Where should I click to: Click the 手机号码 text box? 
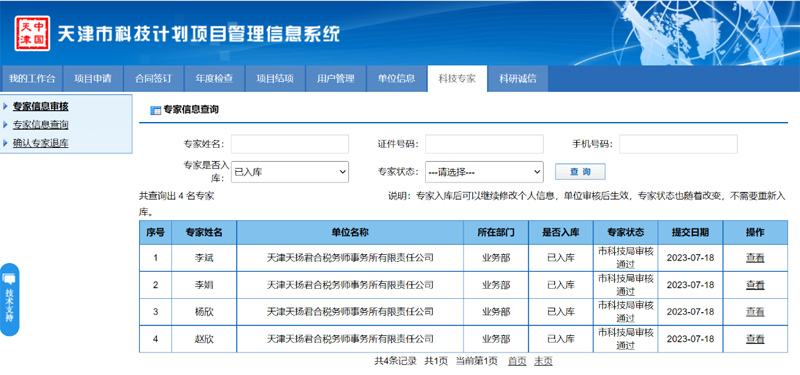tap(679, 144)
